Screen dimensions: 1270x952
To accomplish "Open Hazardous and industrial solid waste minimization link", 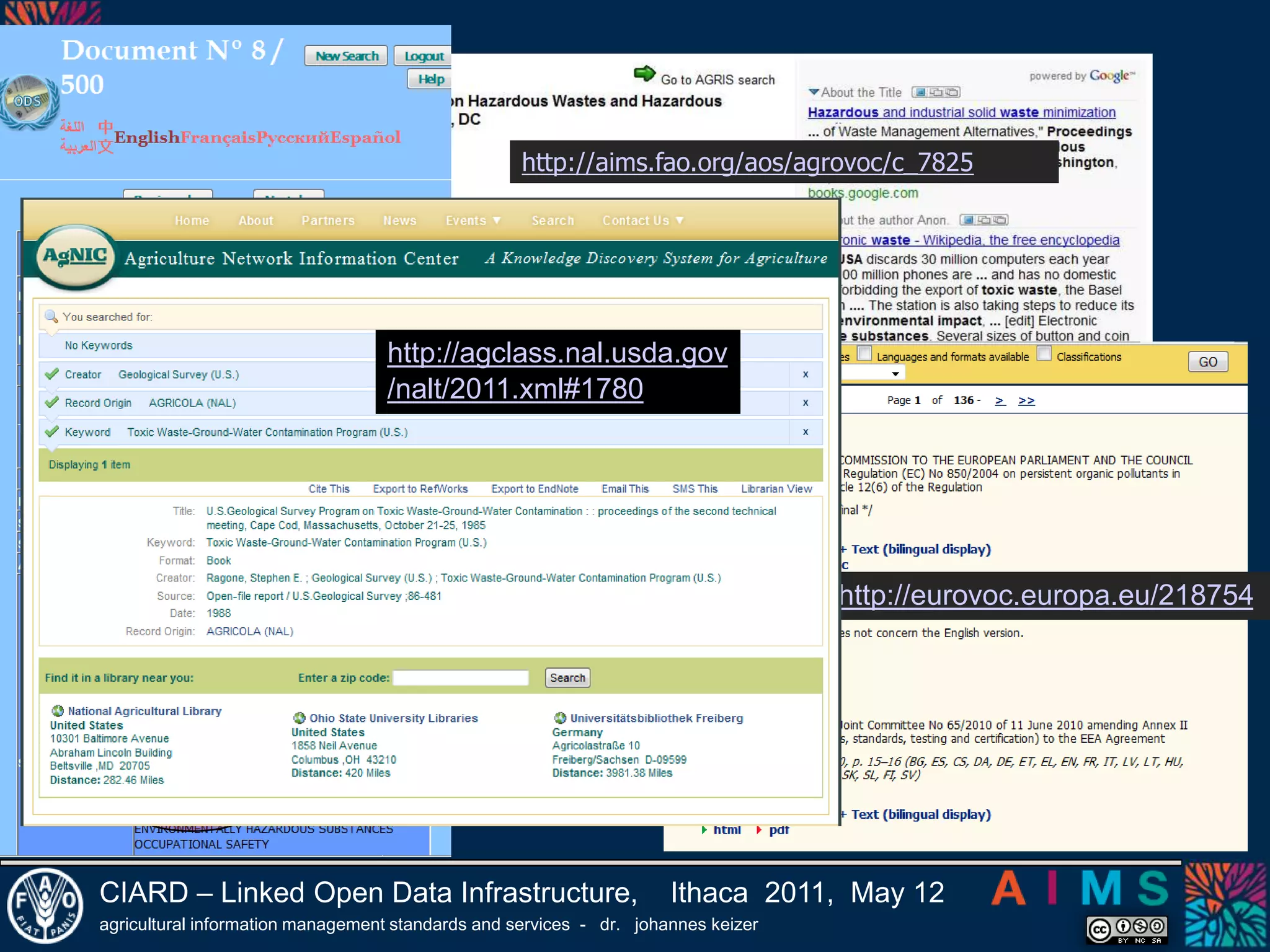I will (961, 112).
